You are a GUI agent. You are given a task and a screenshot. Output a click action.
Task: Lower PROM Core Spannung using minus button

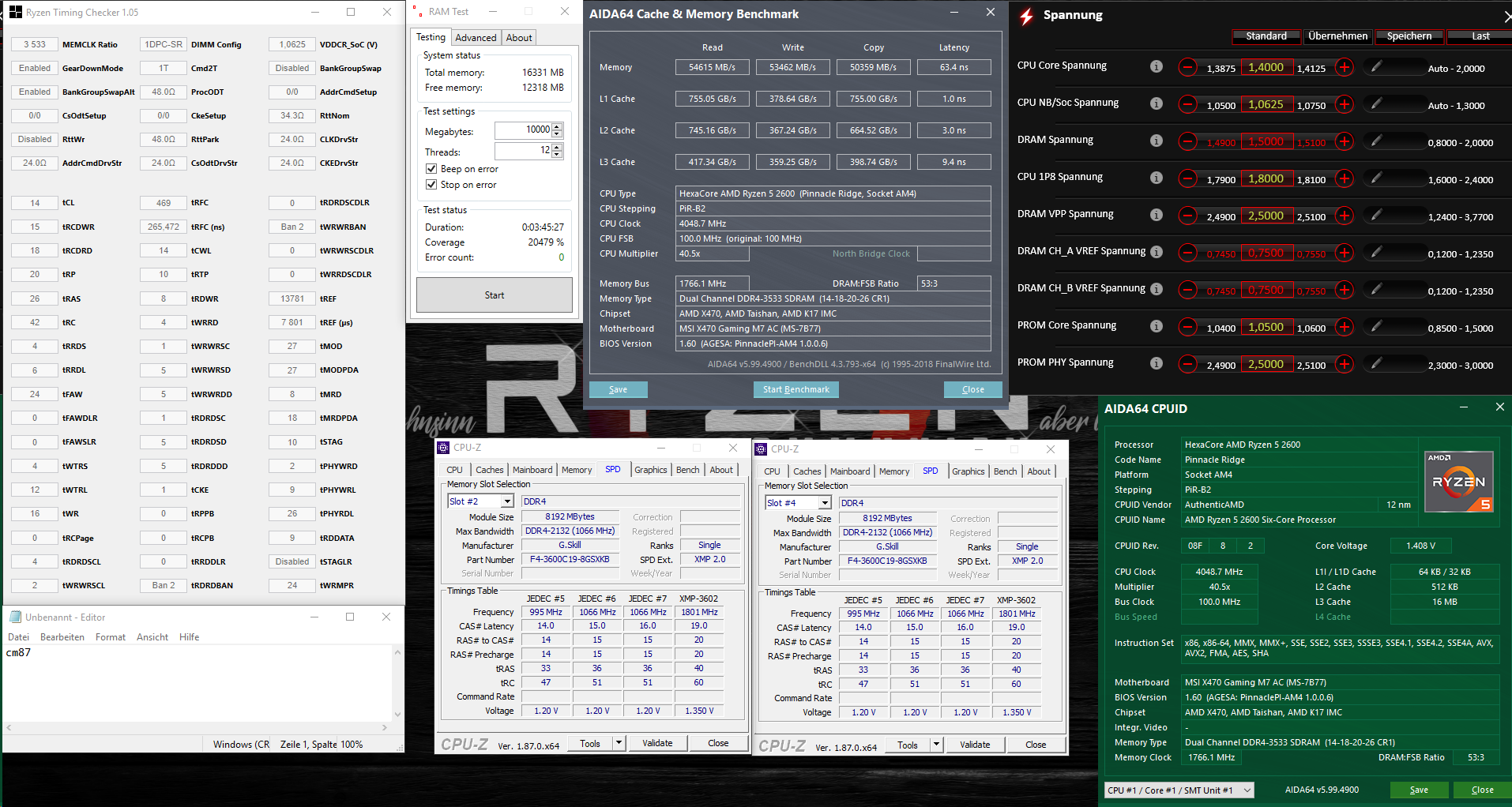[1187, 327]
